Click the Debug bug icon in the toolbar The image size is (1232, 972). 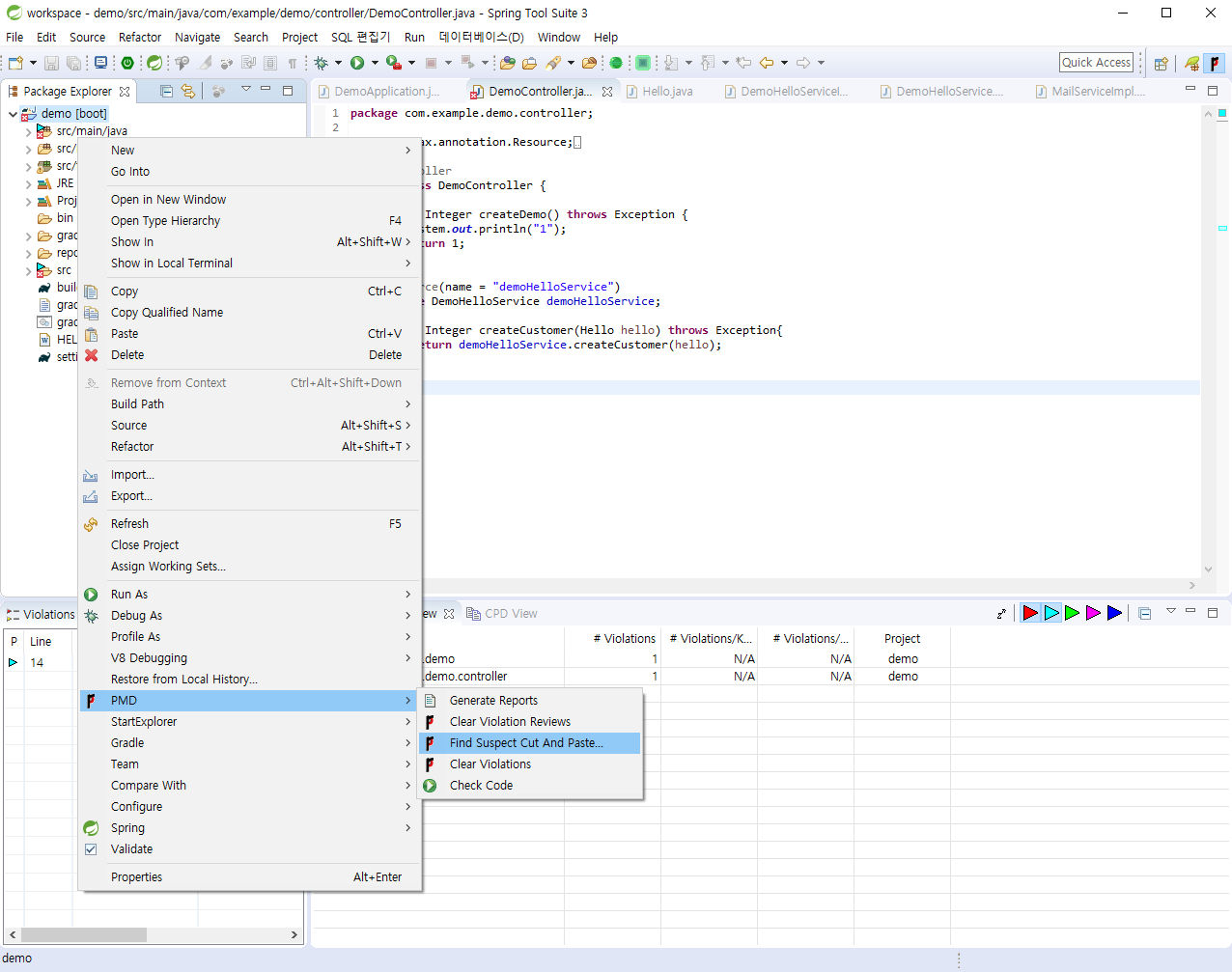tap(322, 63)
